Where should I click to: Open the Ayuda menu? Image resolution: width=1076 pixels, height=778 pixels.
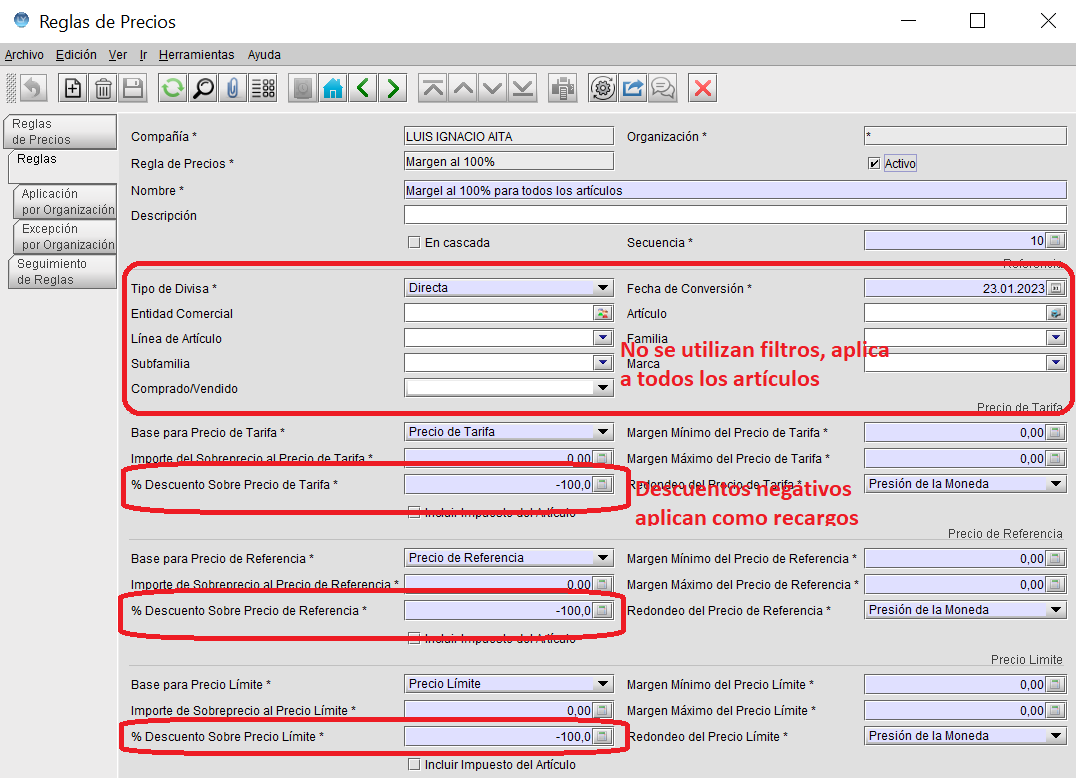264,55
